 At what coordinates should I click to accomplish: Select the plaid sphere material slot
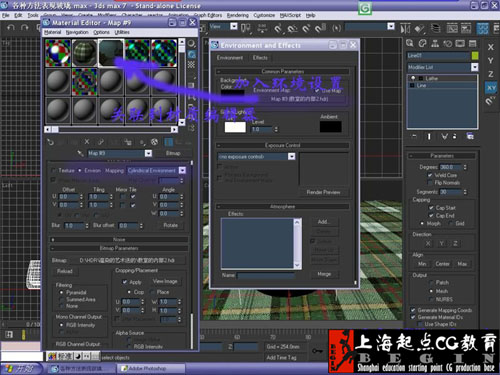84,53
